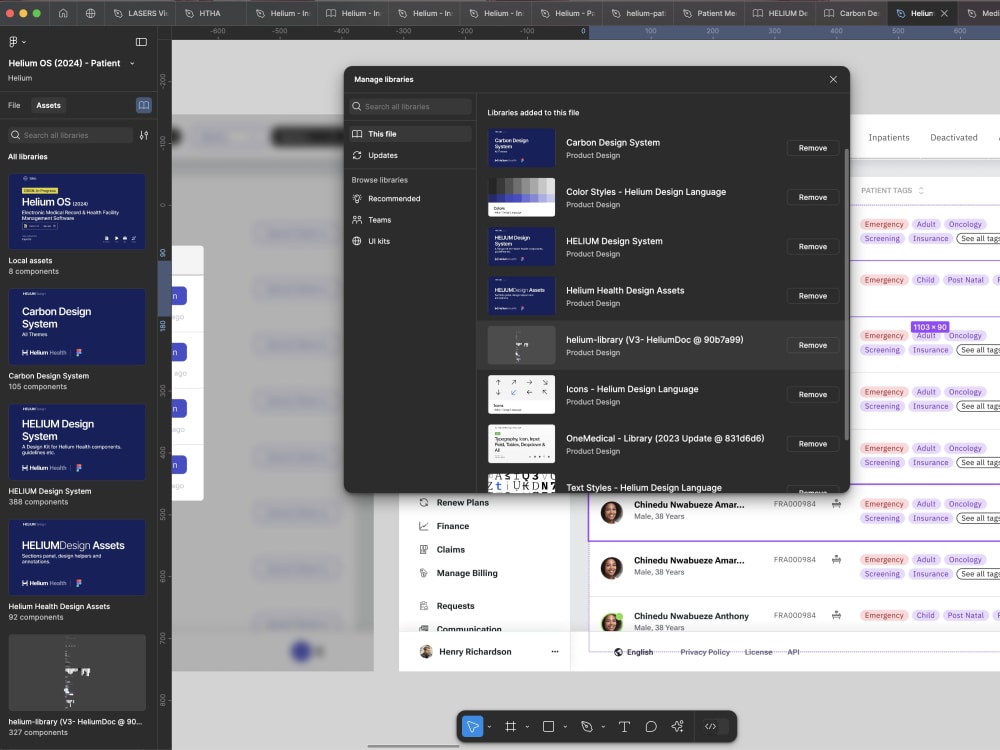Switch to the HTHA file tab
This screenshot has width=1000, height=750.
click(x=209, y=13)
